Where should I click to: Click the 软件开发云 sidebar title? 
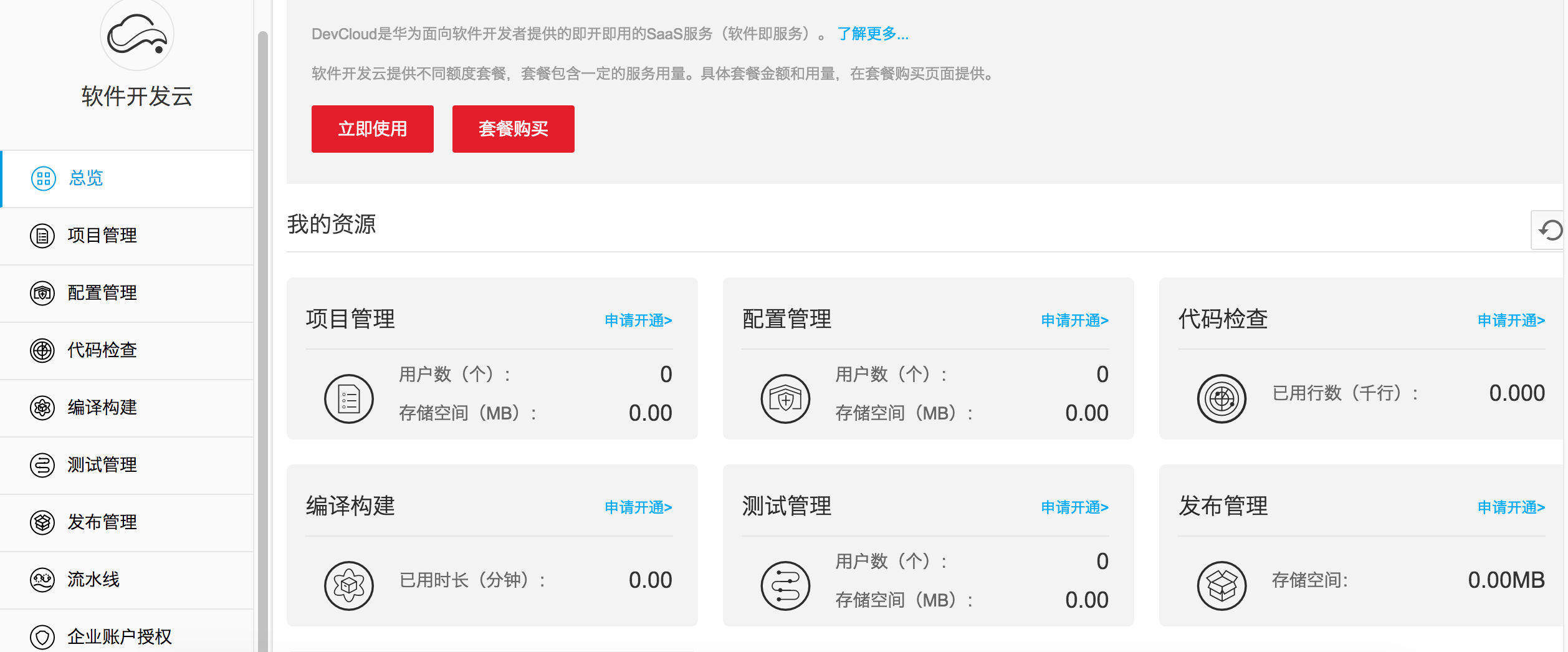pyautogui.click(x=137, y=97)
